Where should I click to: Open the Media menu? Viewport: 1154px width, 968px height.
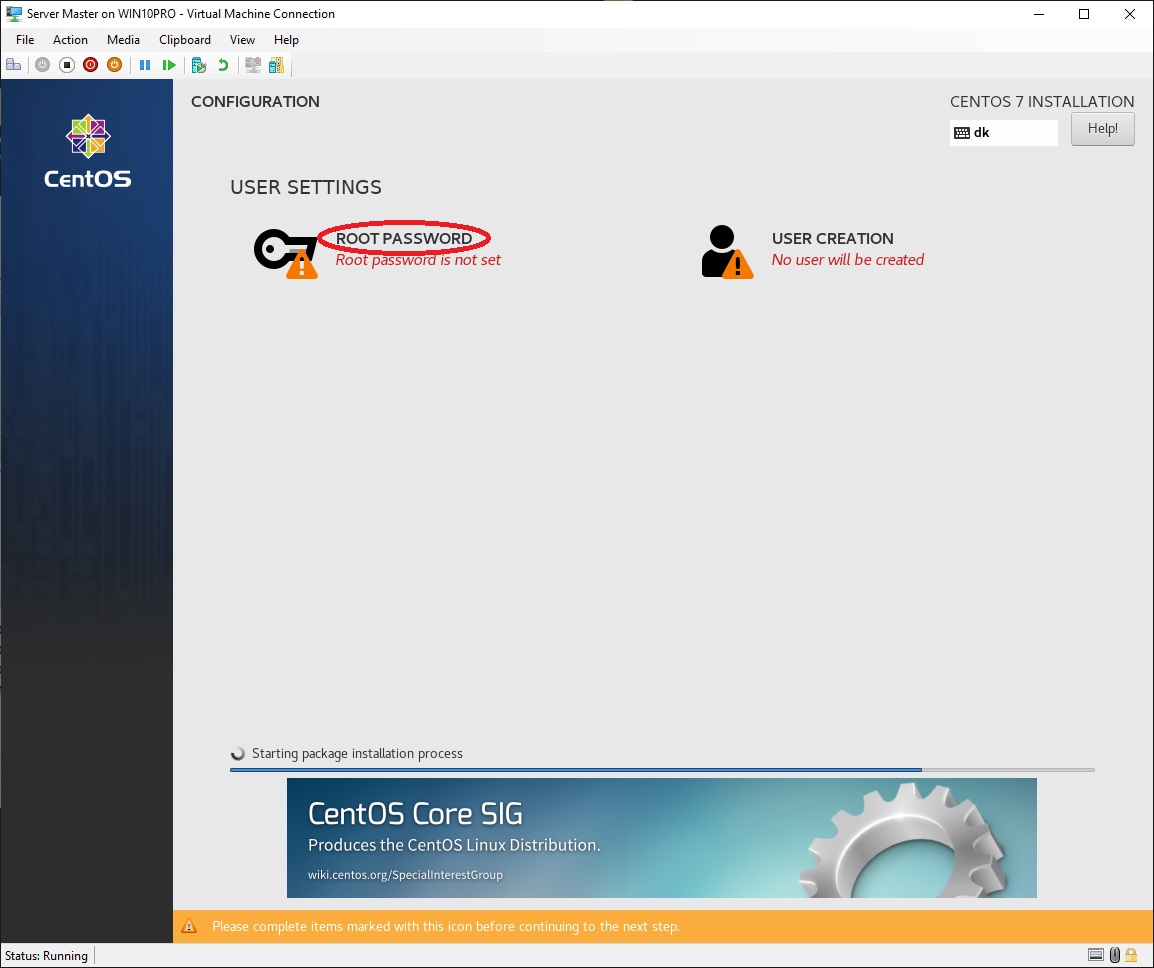[123, 40]
